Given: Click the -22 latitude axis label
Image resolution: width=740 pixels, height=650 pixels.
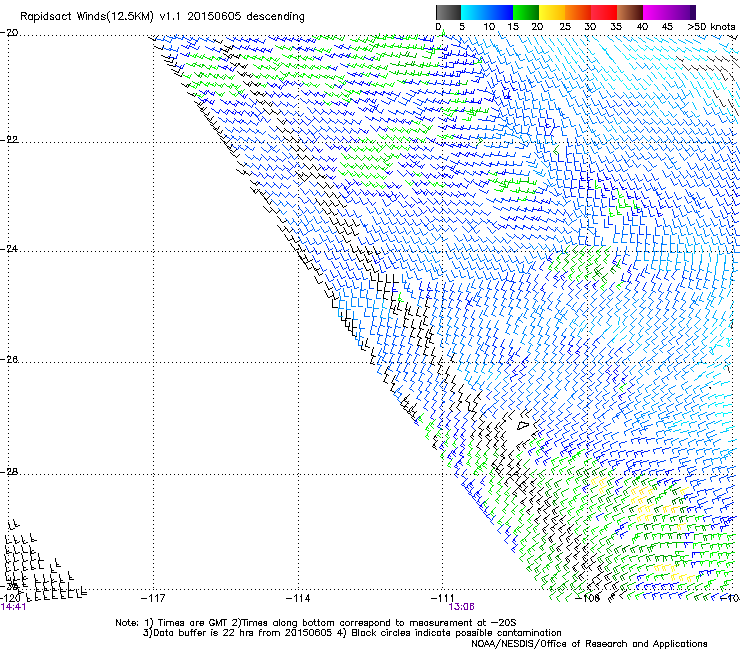Looking at the screenshot, I should pos(9,140).
